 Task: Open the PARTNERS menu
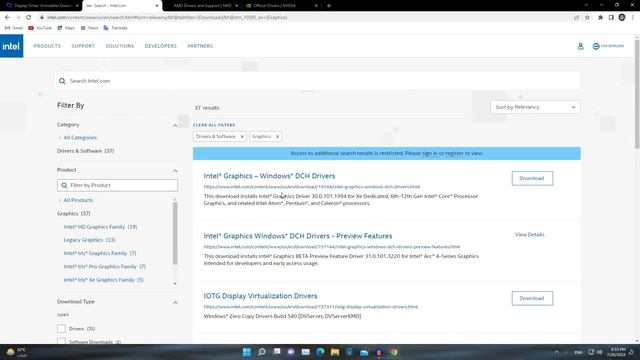[x=200, y=46]
